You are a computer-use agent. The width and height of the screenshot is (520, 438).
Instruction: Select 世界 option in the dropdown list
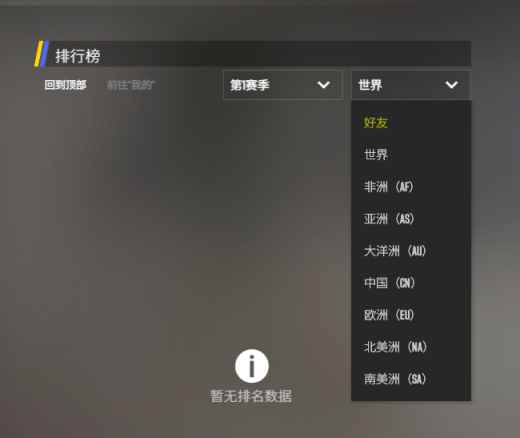tap(411, 155)
